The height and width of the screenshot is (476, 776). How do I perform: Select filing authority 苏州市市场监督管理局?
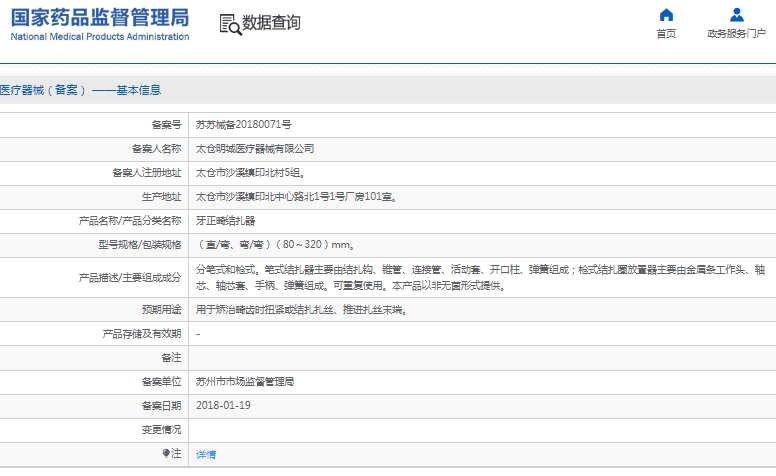(x=245, y=382)
